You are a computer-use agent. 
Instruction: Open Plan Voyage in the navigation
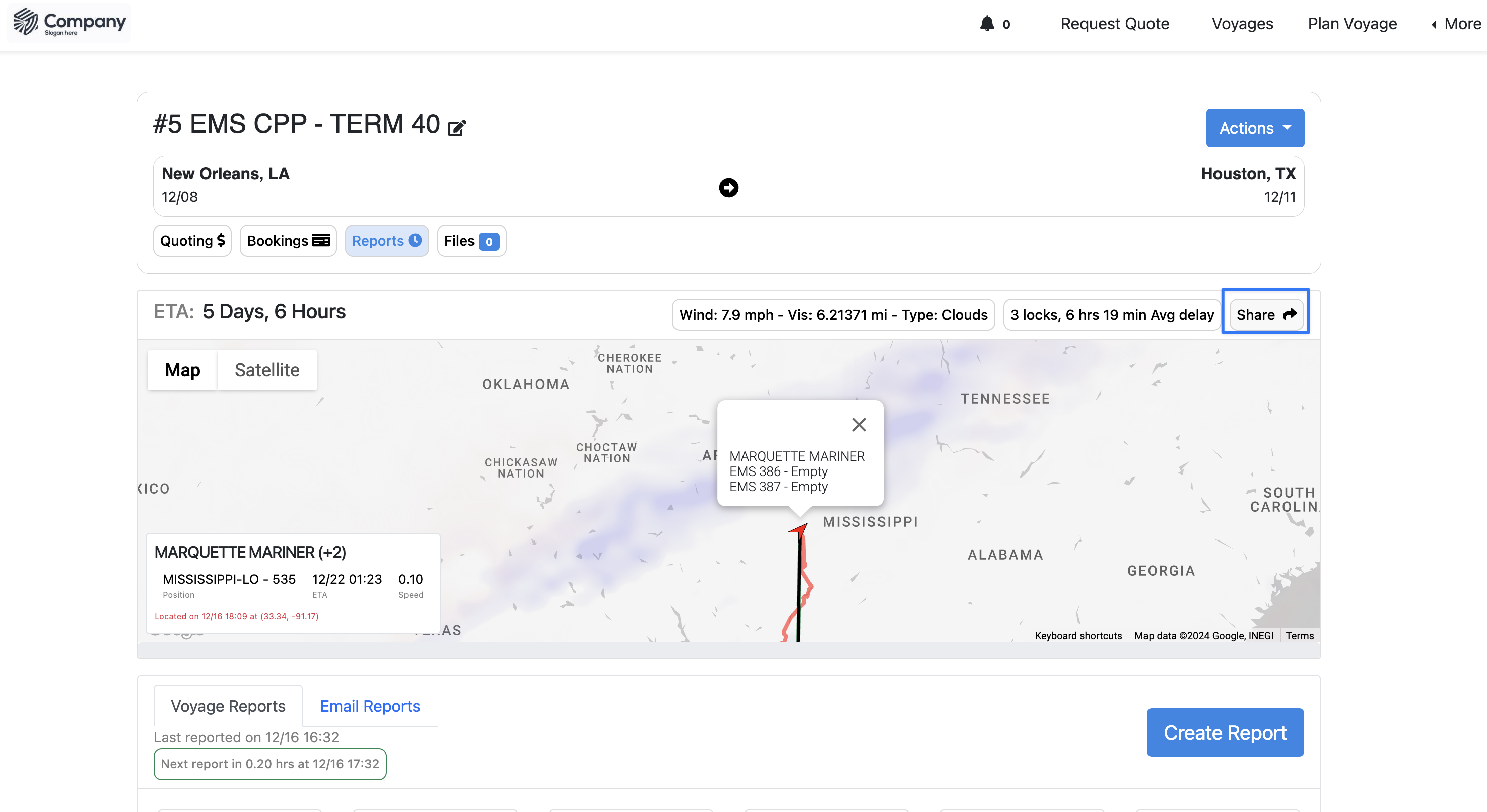coord(1352,24)
